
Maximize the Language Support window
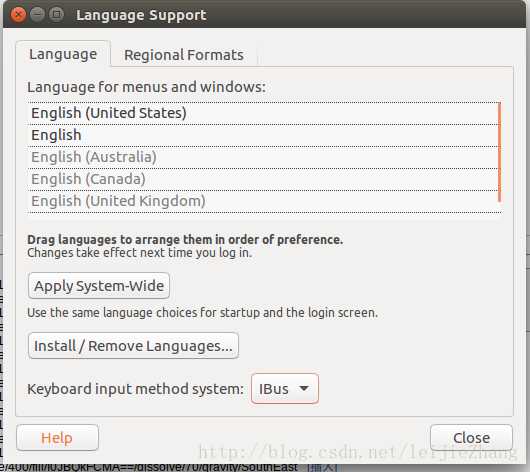pos(56,15)
